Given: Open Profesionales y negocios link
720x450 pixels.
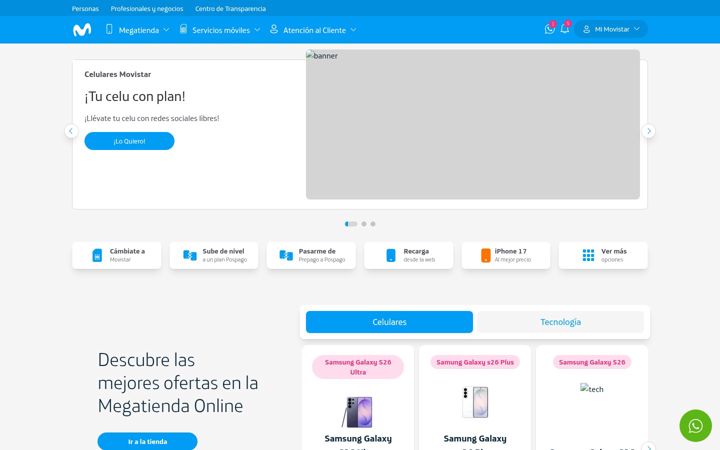Looking at the screenshot, I should click(x=147, y=9).
